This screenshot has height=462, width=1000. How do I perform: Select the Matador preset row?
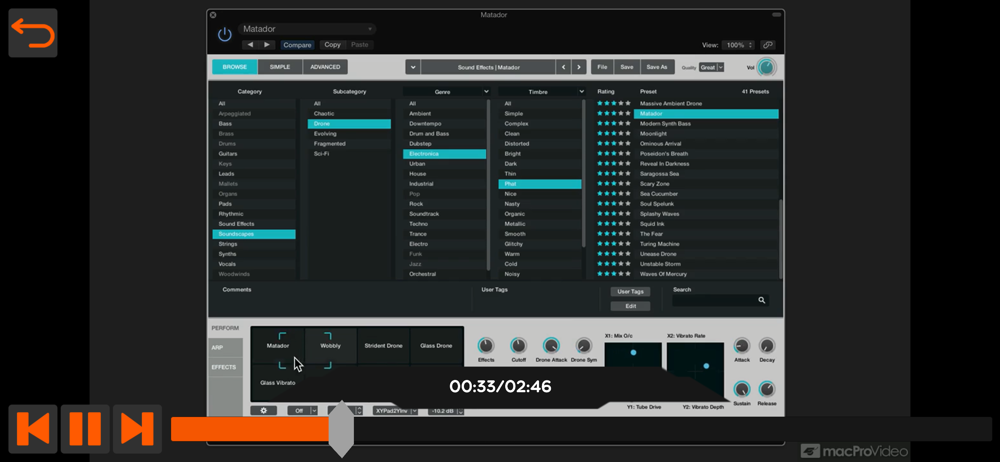click(x=707, y=114)
